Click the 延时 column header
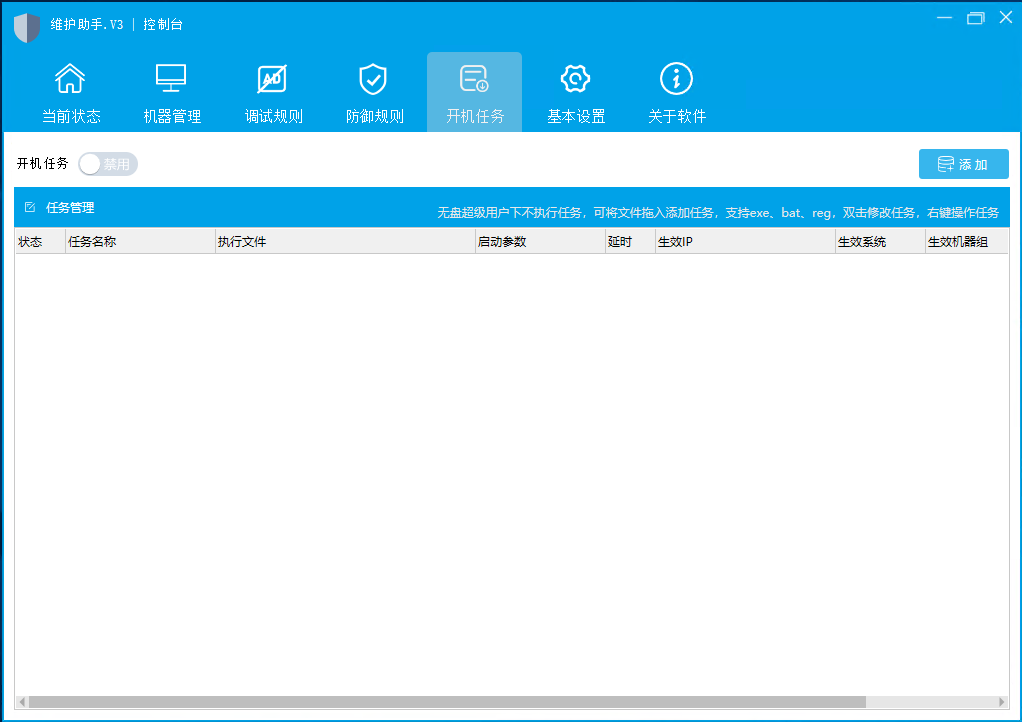This screenshot has width=1022, height=722. [x=630, y=242]
